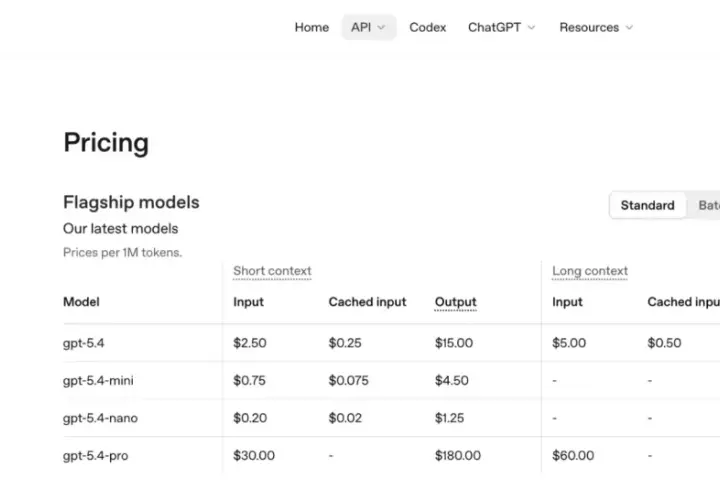Click the $30.00 input price

coord(254,455)
